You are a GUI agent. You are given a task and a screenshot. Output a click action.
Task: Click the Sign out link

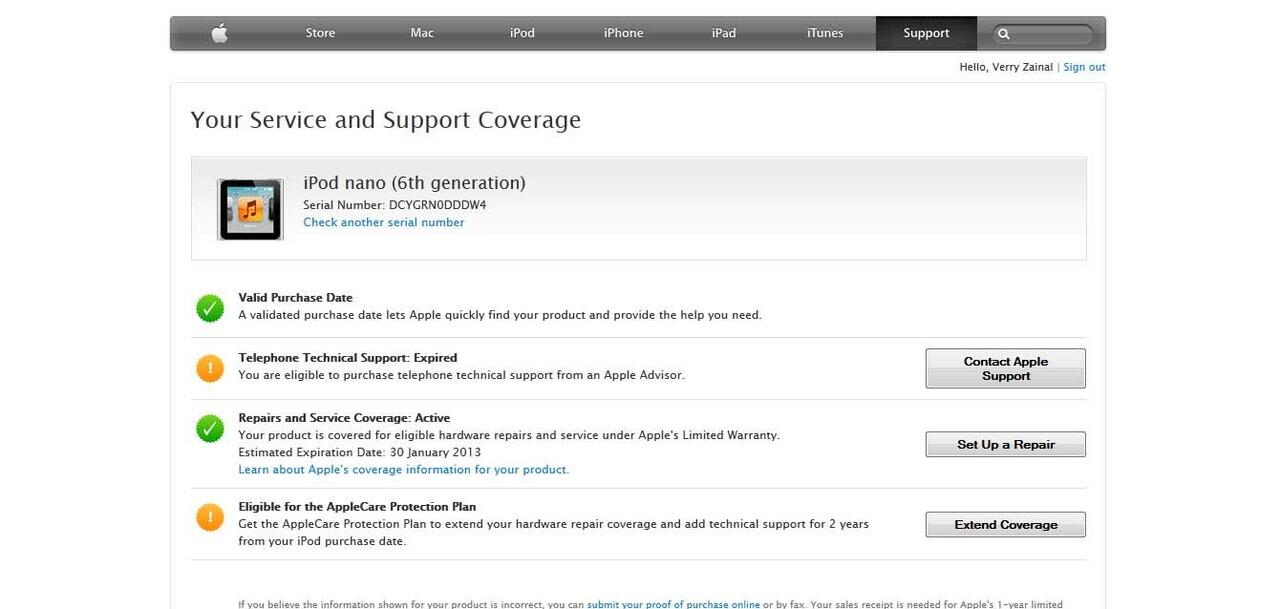pos(1084,67)
